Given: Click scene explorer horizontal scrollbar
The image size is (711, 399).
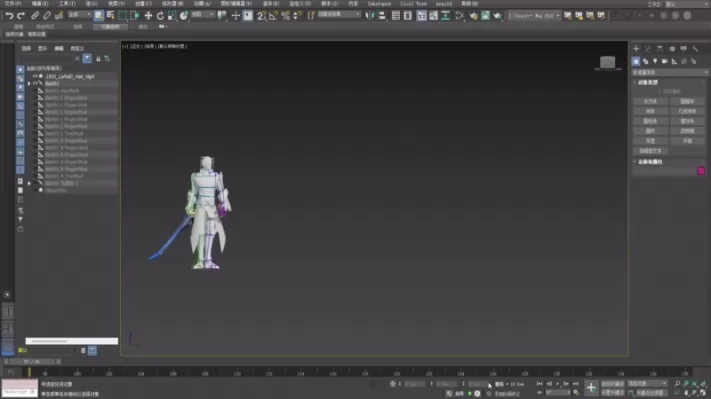Looking at the screenshot, I should [x=72, y=341].
